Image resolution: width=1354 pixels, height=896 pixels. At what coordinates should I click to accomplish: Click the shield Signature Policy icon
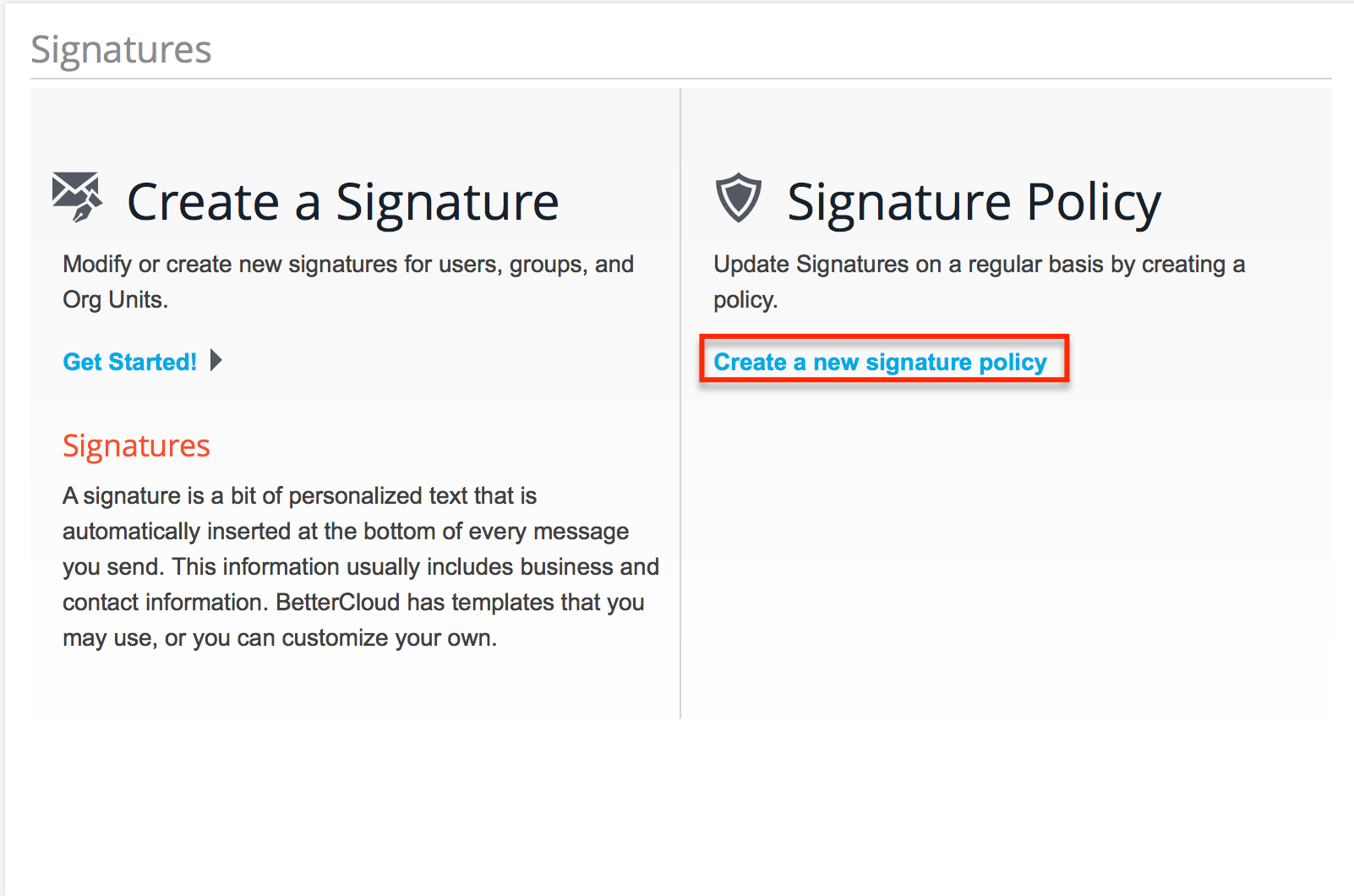(739, 198)
